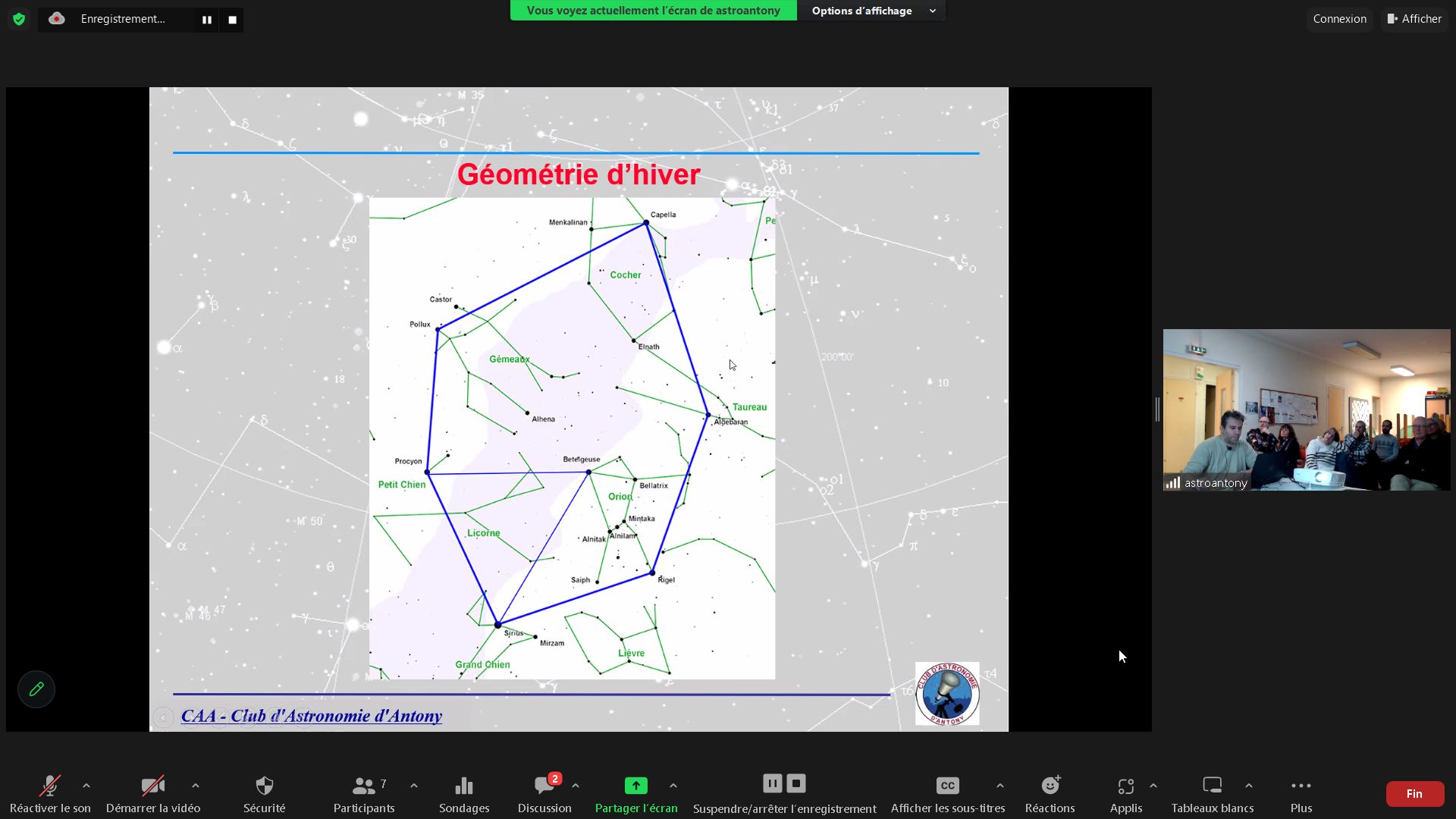The height and width of the screenshot is (819, 1456).
Task: Click the Aldebaran star label
Action: click(731, 422)
